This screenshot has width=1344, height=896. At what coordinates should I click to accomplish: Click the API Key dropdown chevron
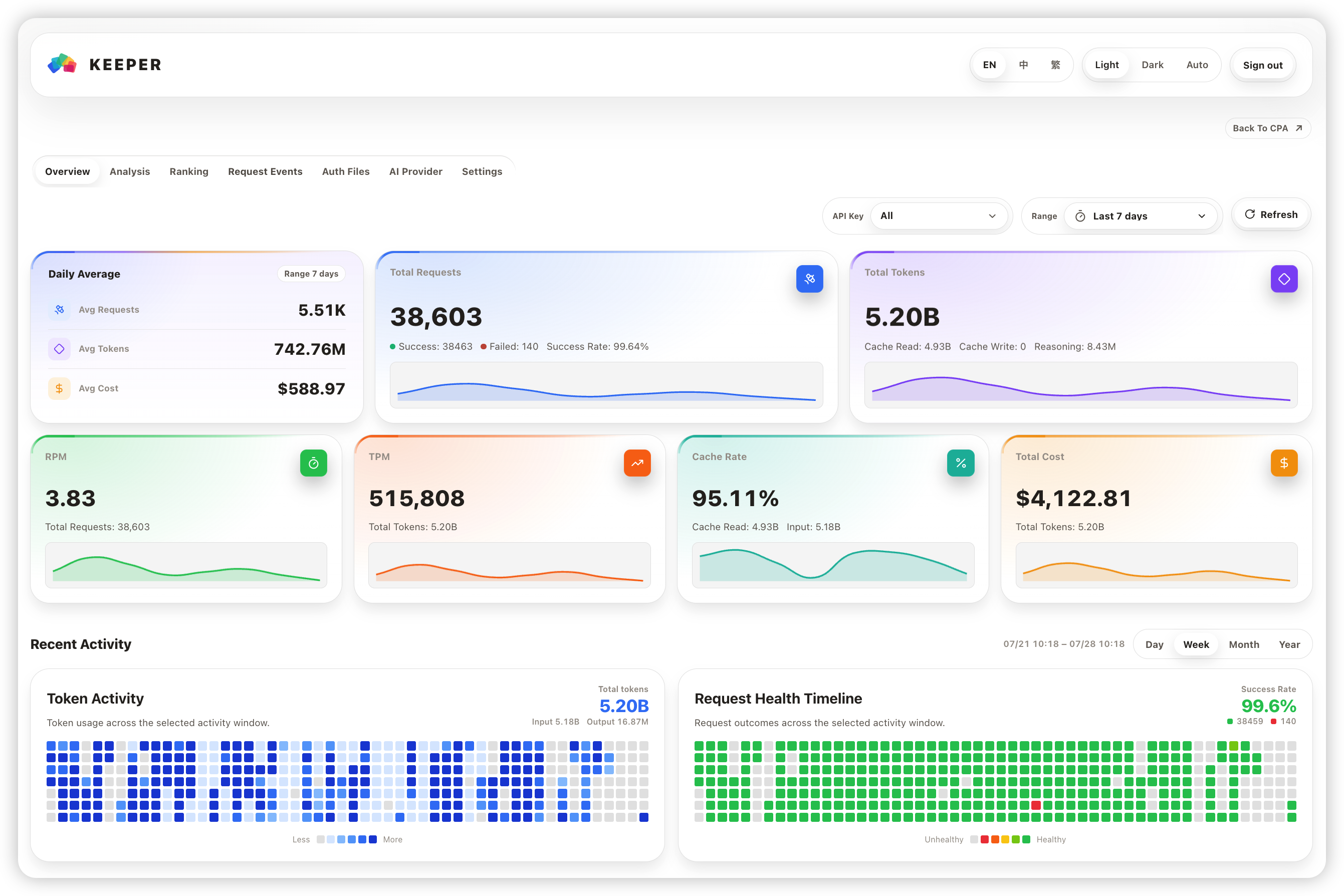(992, 216)
